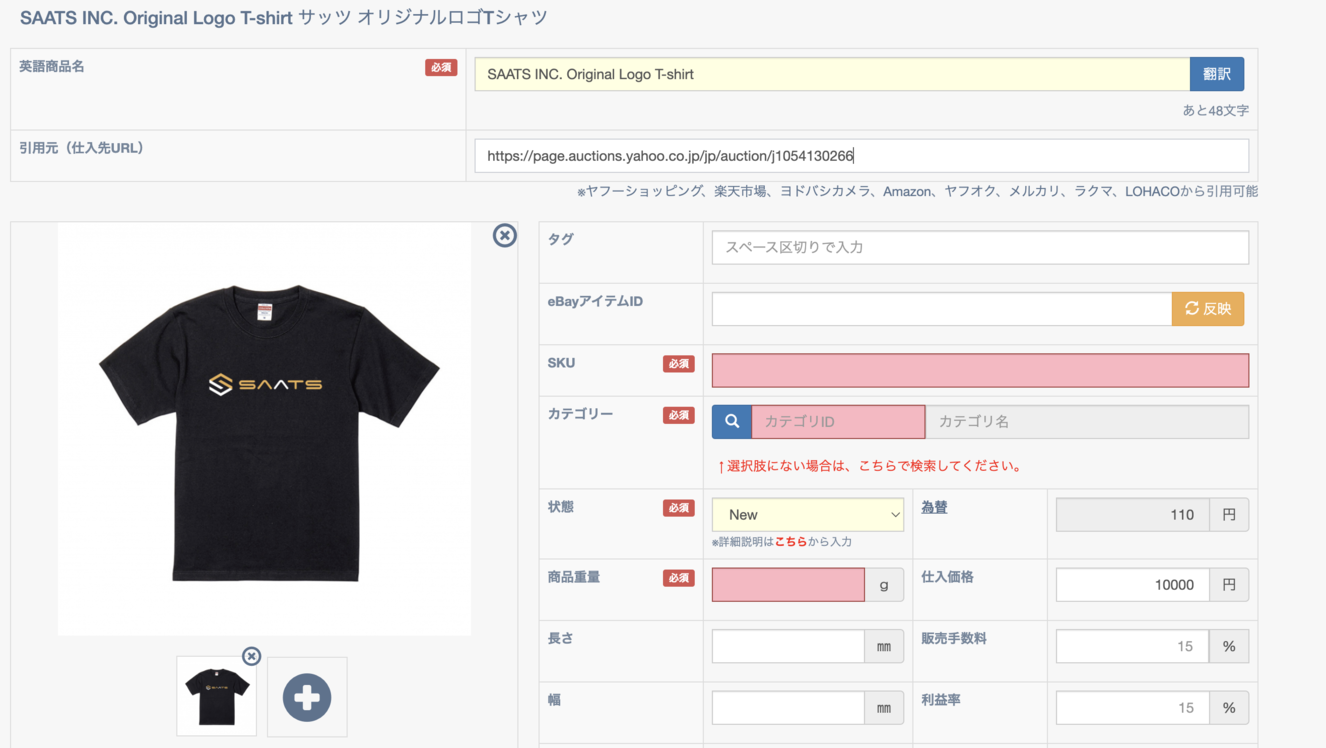Focus the SKU input field
The width and height of the screenshot is (1326, 748).
coord(979,371)
